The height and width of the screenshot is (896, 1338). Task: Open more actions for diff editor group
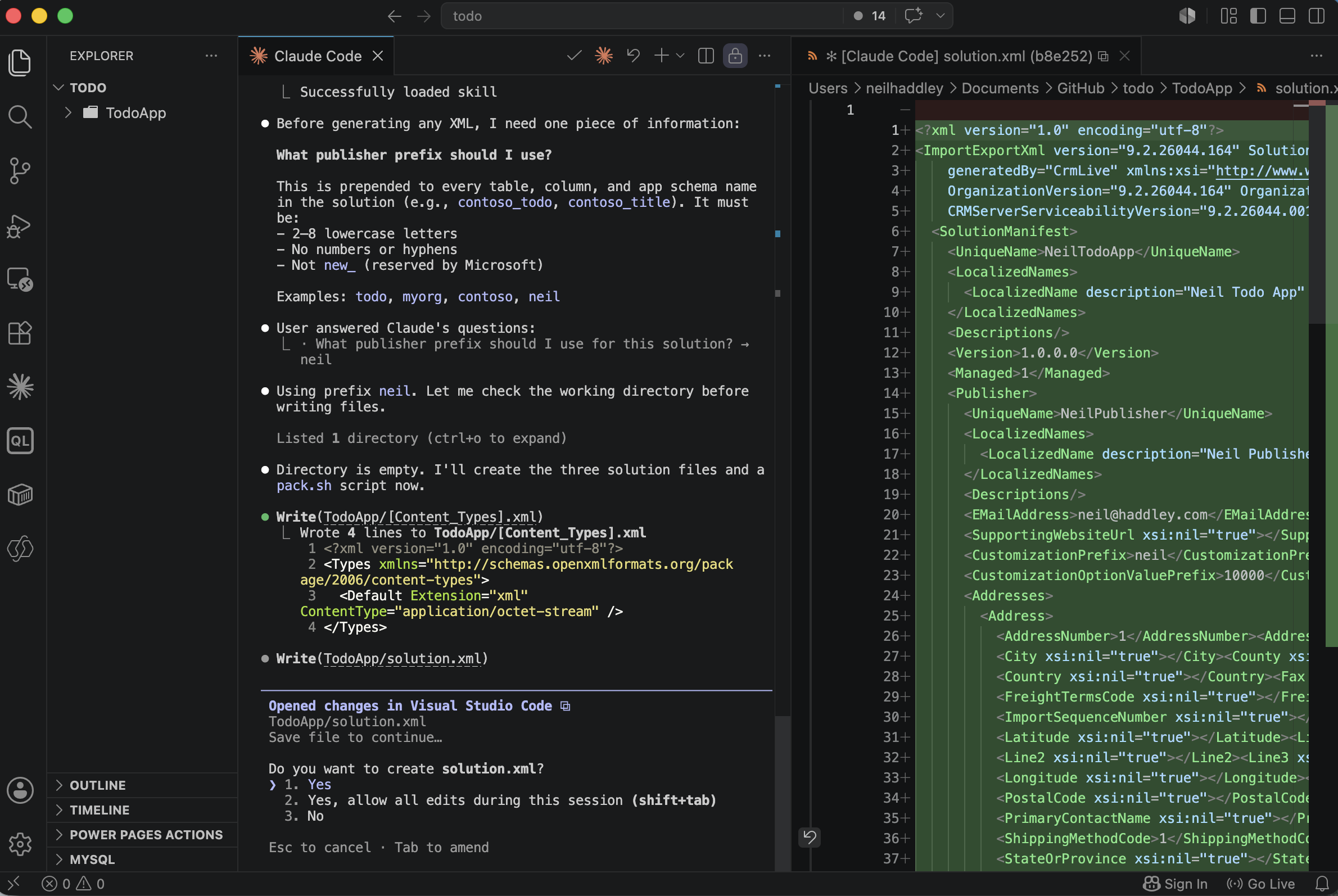point(1316,56)
